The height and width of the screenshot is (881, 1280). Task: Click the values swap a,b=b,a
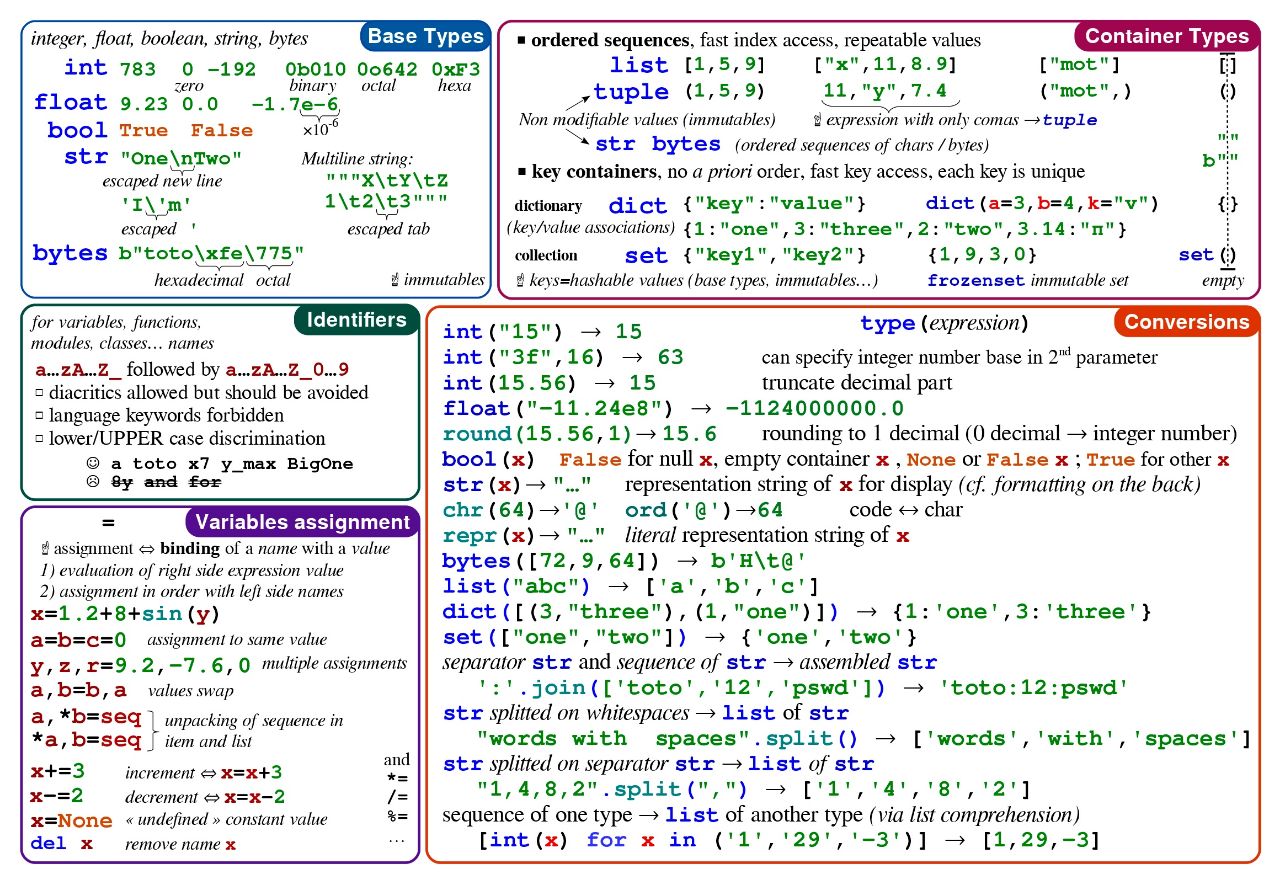pyautogui.click(x=79, y=691)
